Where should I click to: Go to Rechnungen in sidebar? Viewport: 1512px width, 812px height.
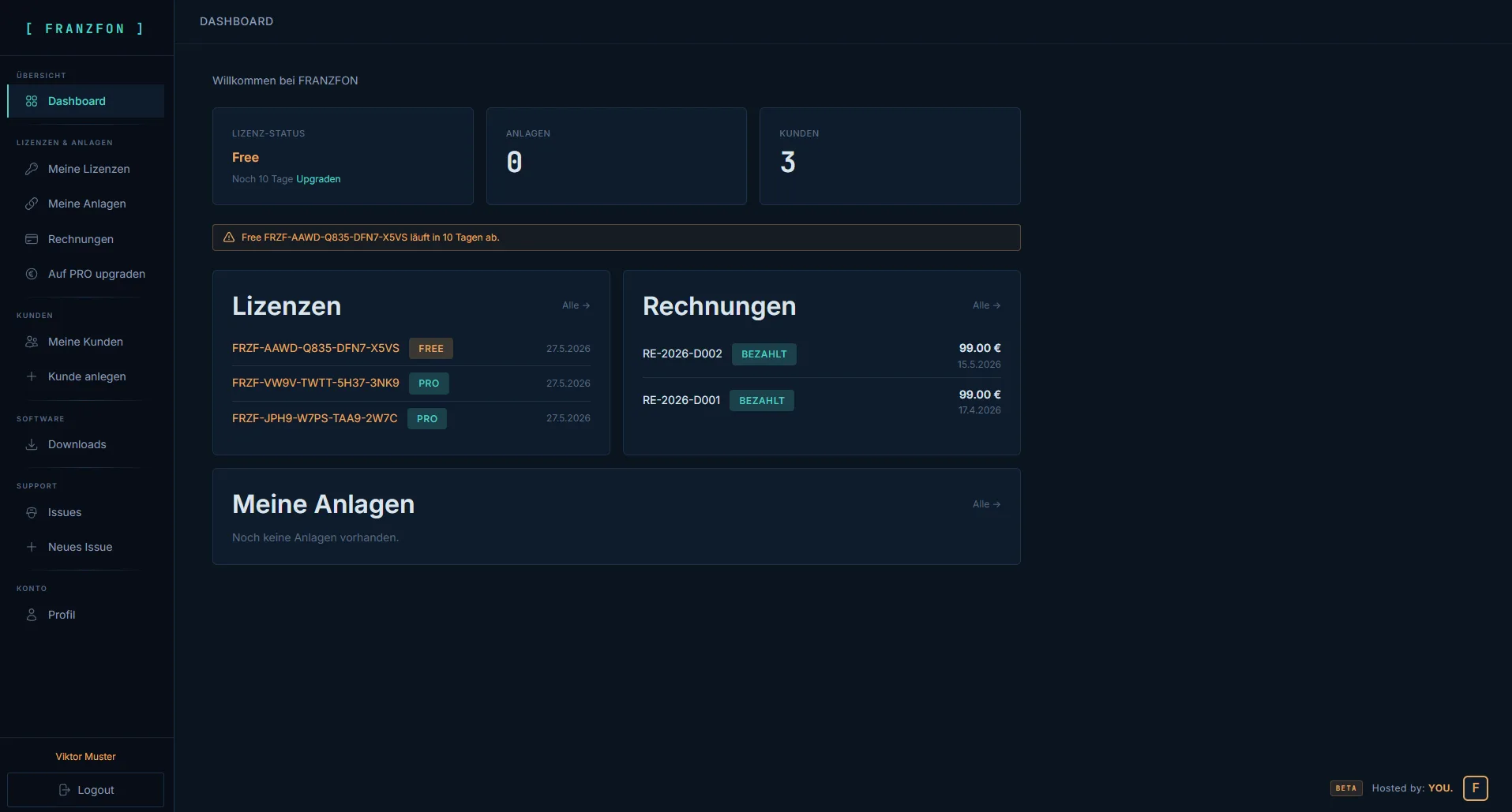point(86,239)
